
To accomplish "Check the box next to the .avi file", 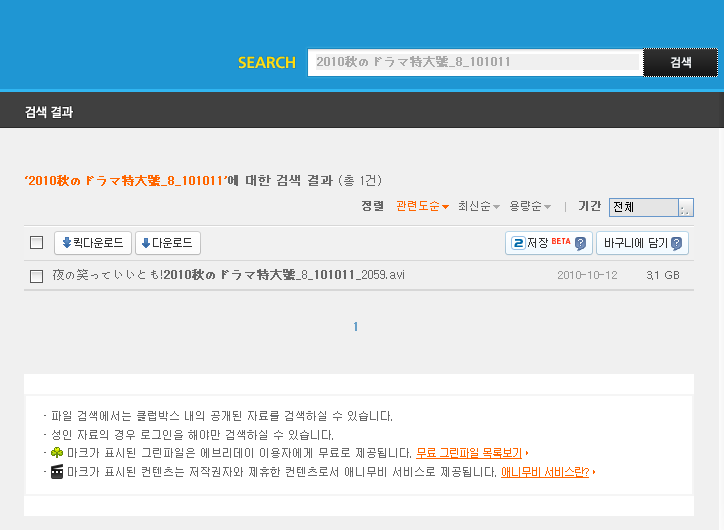I will click(37, 276).
